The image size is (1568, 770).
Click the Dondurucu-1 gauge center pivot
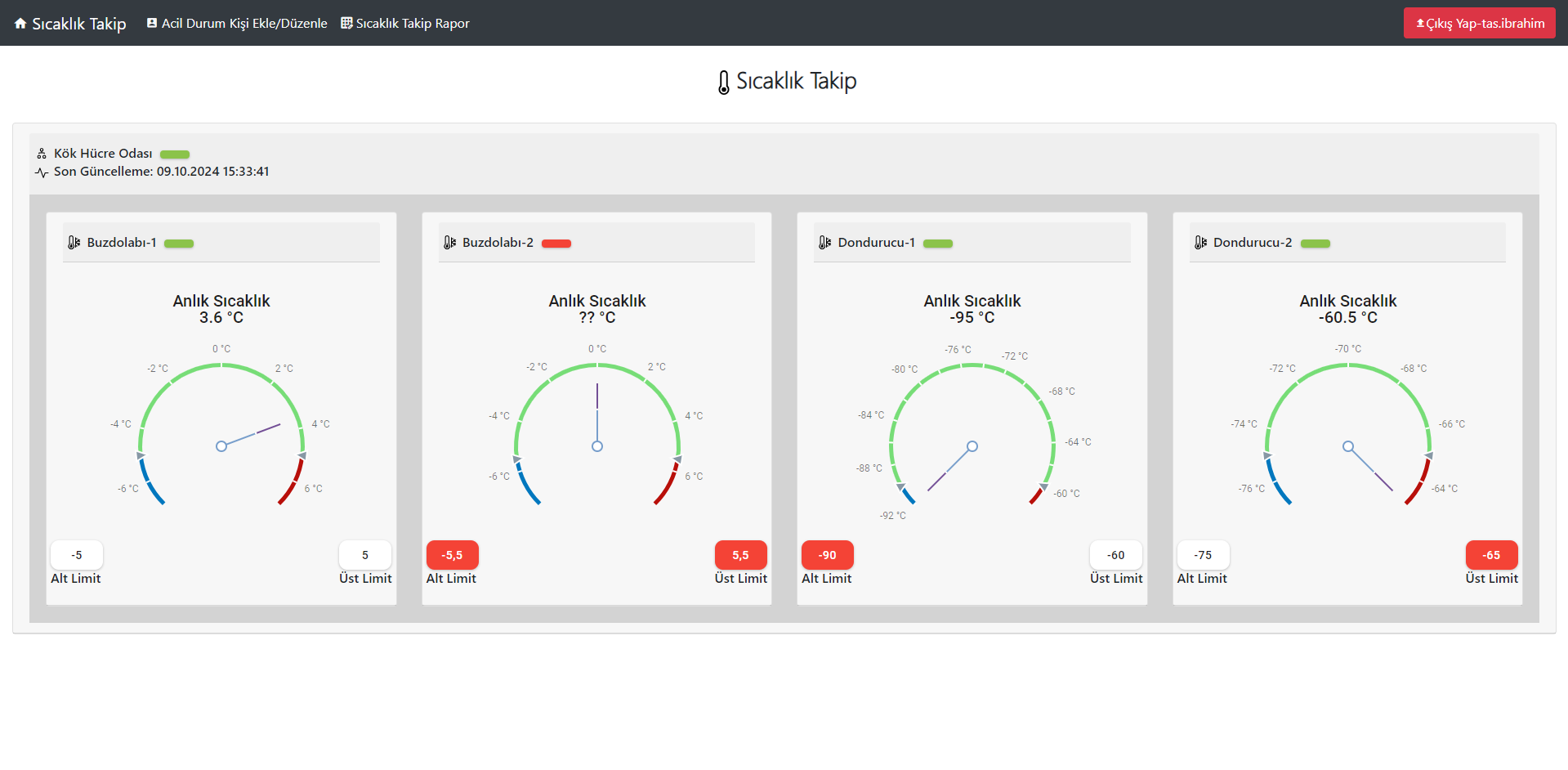[x=972, y=446]
